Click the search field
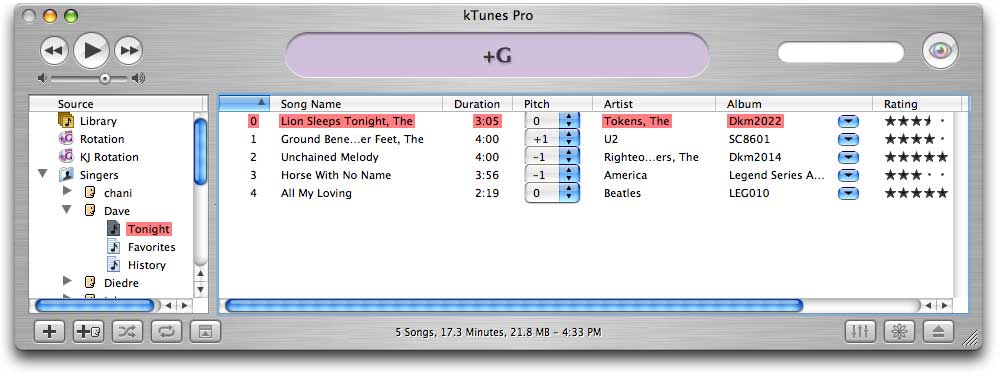 click(x=841, y=53)
